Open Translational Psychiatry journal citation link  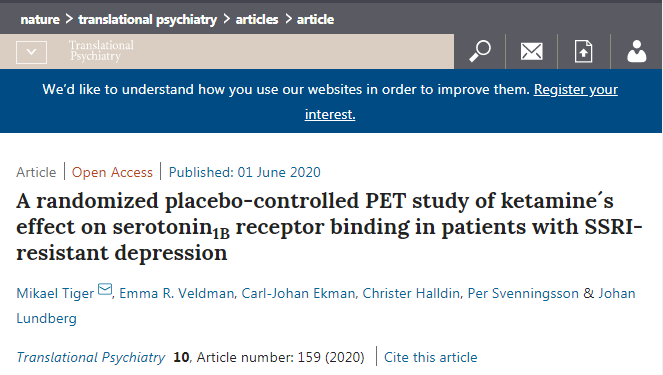90,358
